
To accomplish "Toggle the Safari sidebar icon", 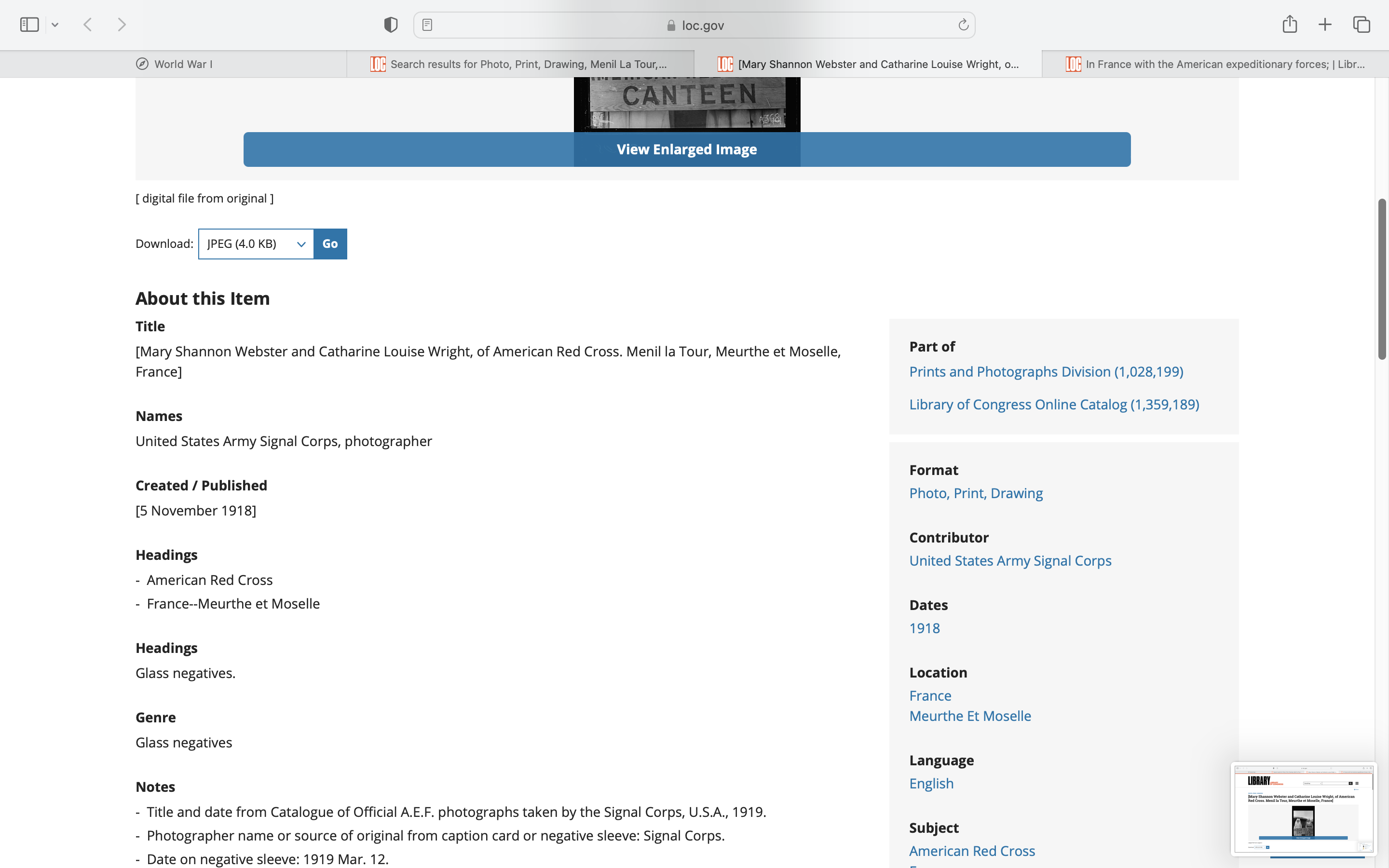I will click(29, 25).
